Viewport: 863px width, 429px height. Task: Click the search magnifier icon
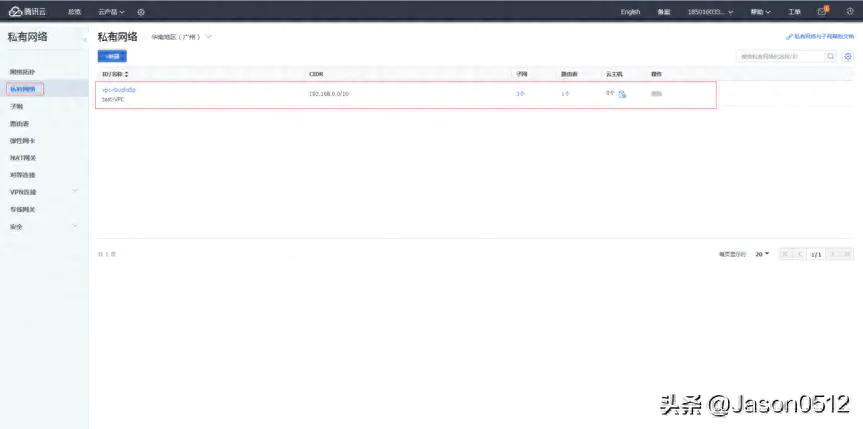831,57
